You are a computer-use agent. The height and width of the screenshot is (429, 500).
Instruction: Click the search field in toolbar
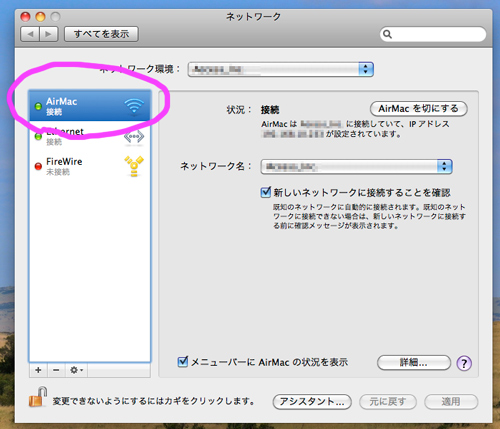click(433, 34)
